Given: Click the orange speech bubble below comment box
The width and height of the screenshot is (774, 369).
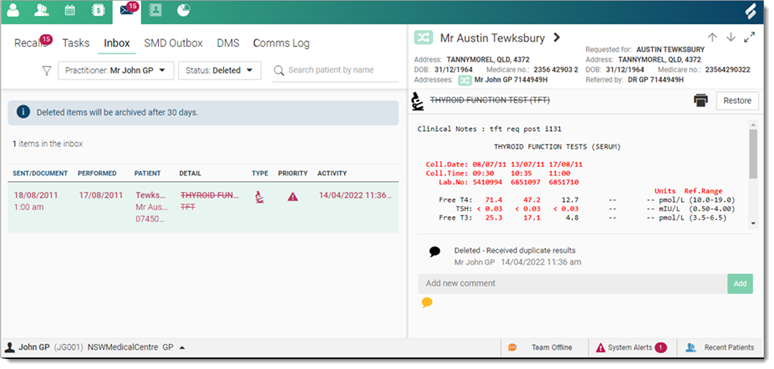Looking at the screenshot, I should click(427, 302).
